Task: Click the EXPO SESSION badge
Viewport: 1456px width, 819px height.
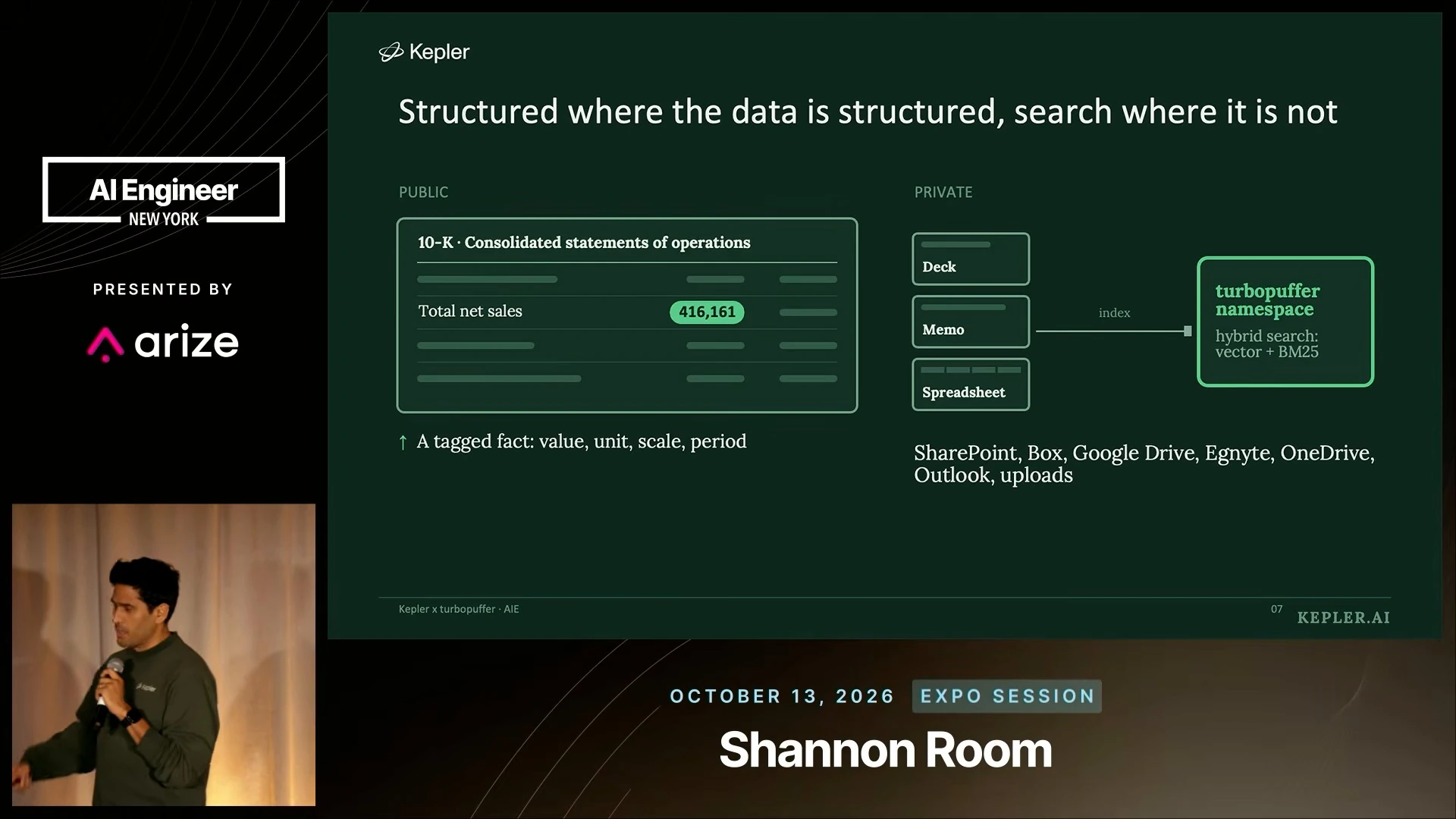Action: (1007, 696)
